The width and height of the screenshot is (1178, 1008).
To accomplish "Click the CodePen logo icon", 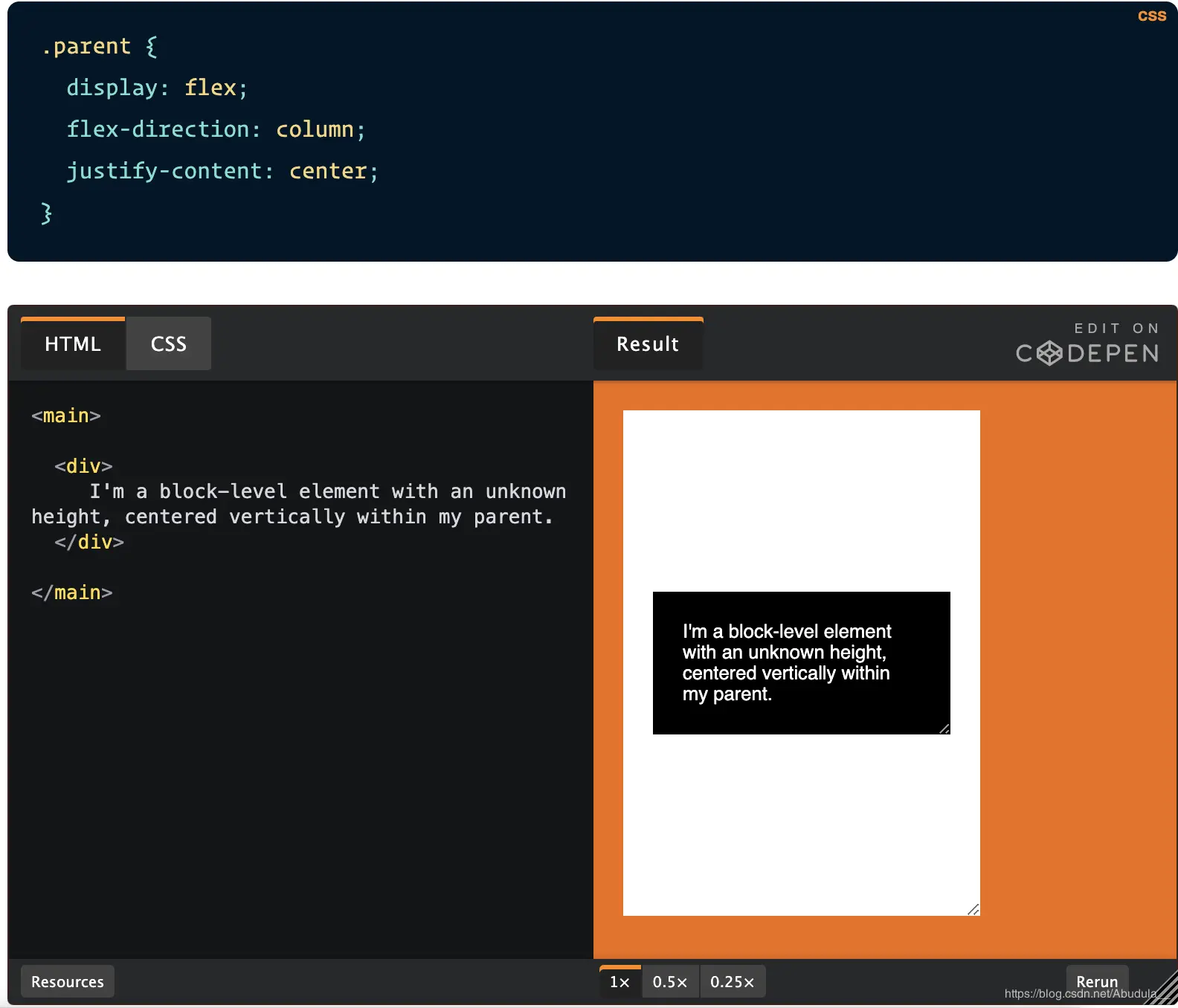I will pyautogui.click(x=1049, y=353).
